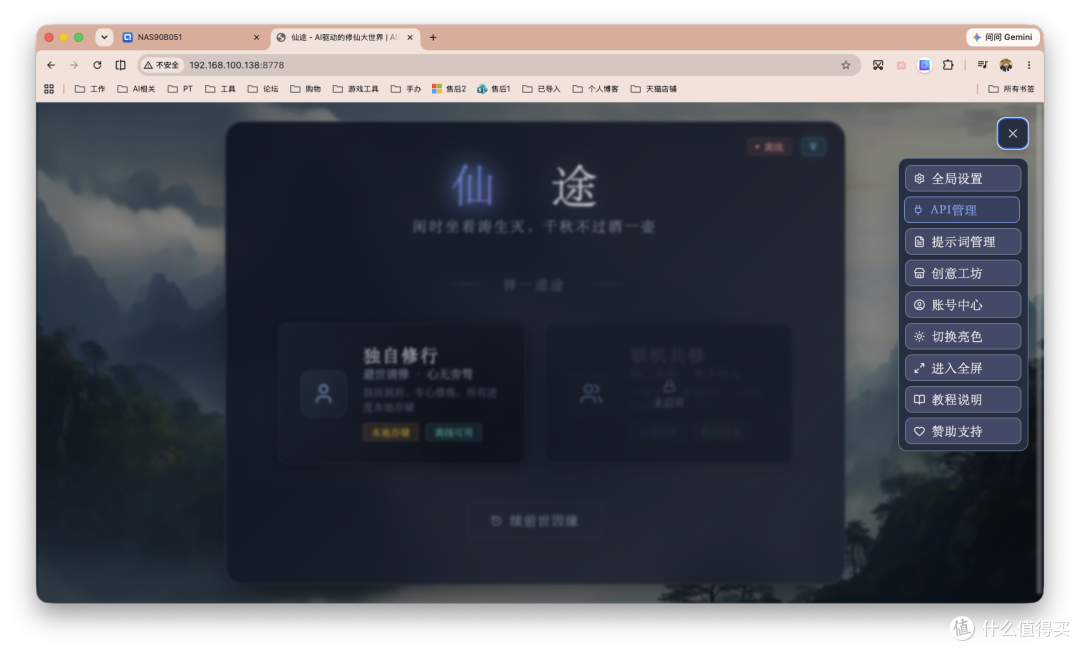
Task: Open the Chrome extensions puzzle icon
Action: pos(948,65)
